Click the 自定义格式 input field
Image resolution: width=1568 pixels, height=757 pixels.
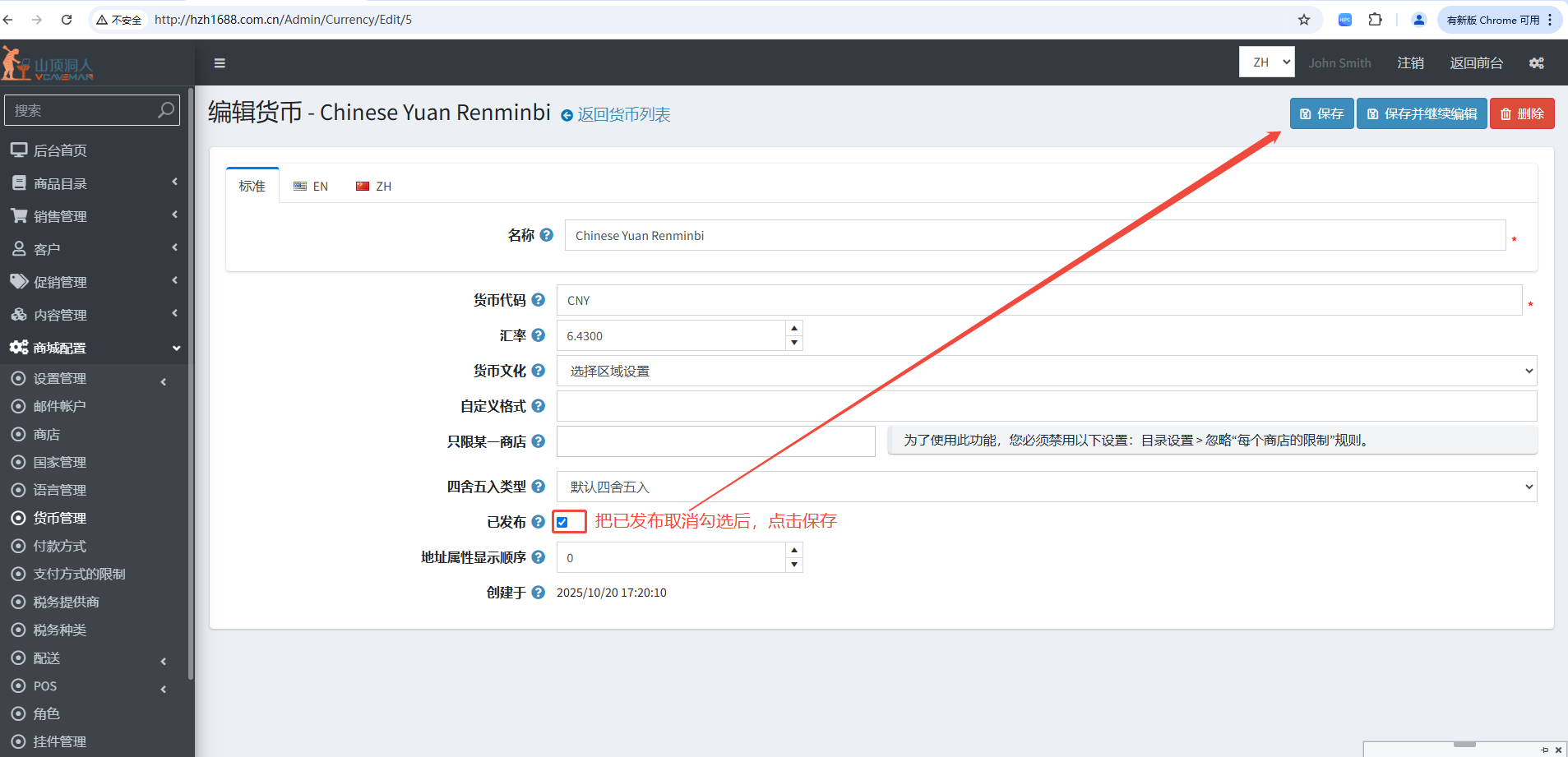(x=1046, y=406)
